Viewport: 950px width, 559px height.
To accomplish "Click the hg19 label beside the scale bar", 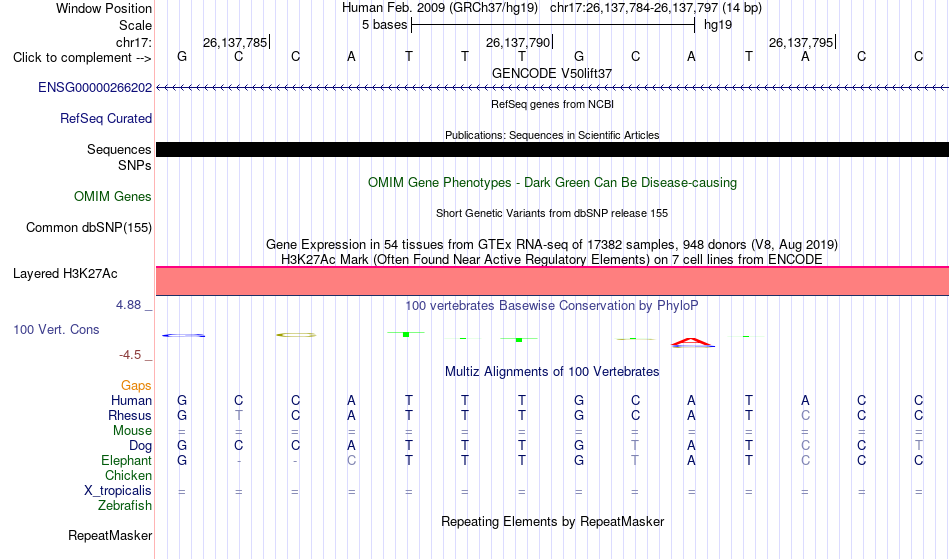I will [x=718, y=25].
